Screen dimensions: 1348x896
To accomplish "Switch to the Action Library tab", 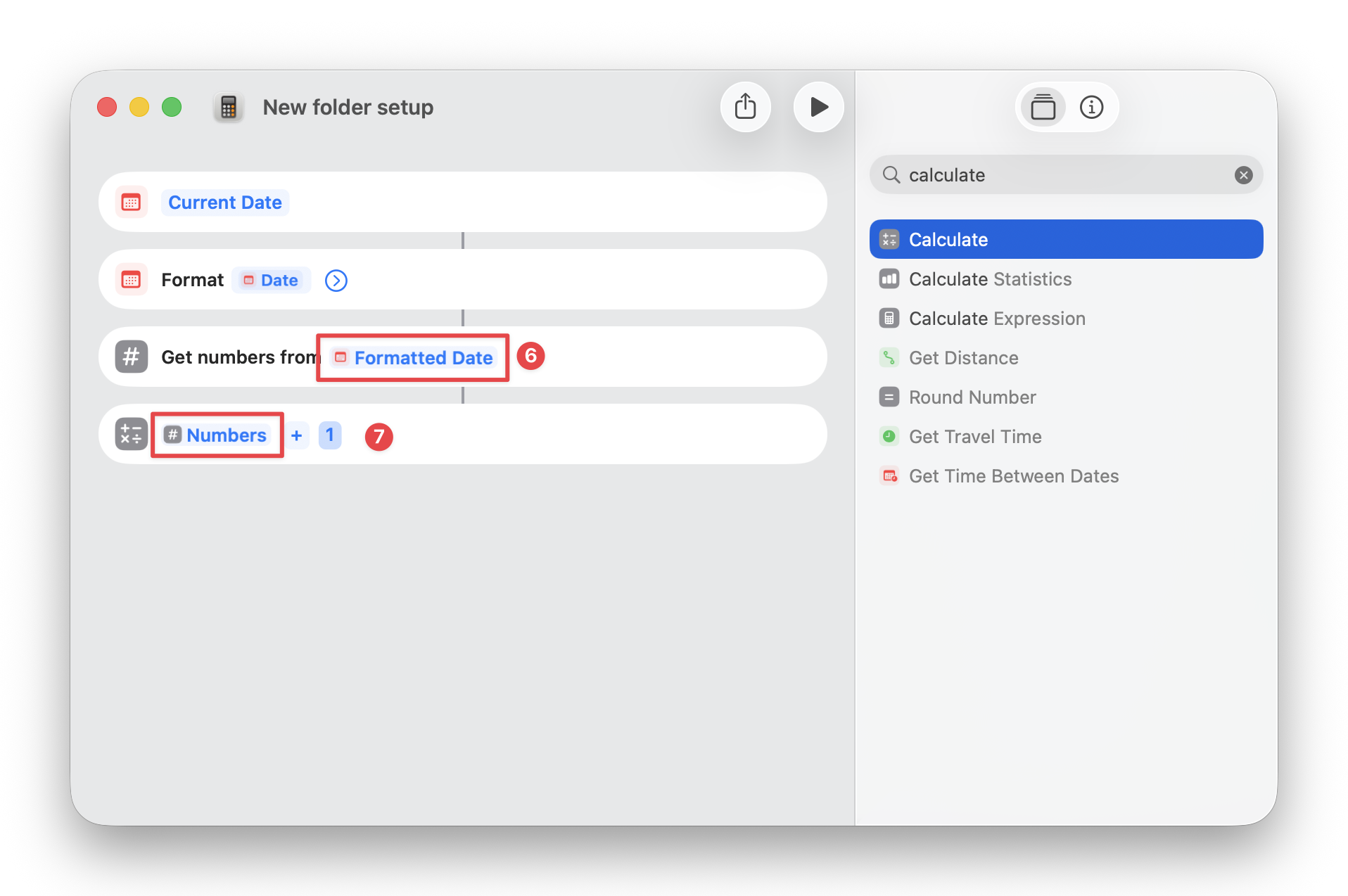I will coord(1043,107).
